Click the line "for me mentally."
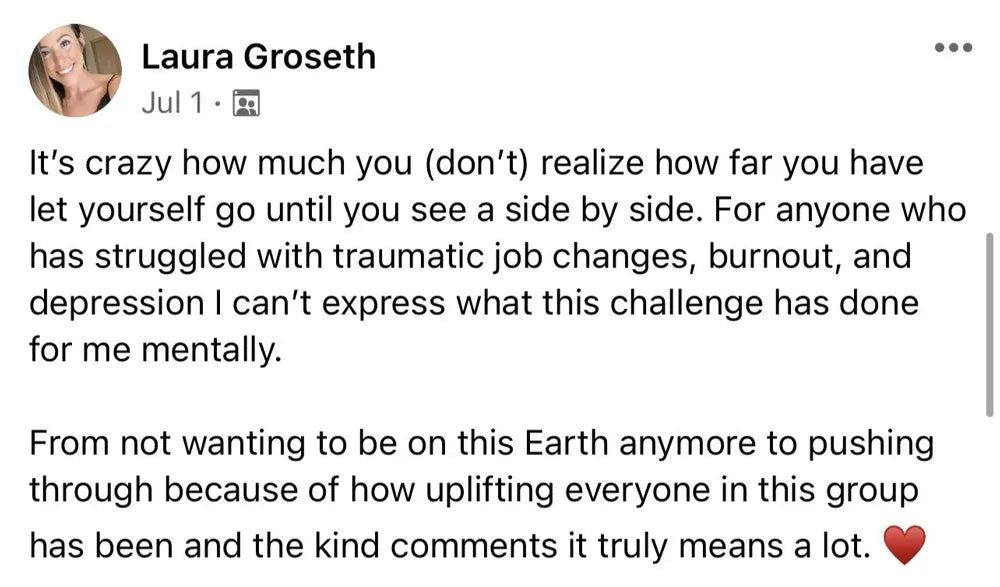 pos(150,350)
